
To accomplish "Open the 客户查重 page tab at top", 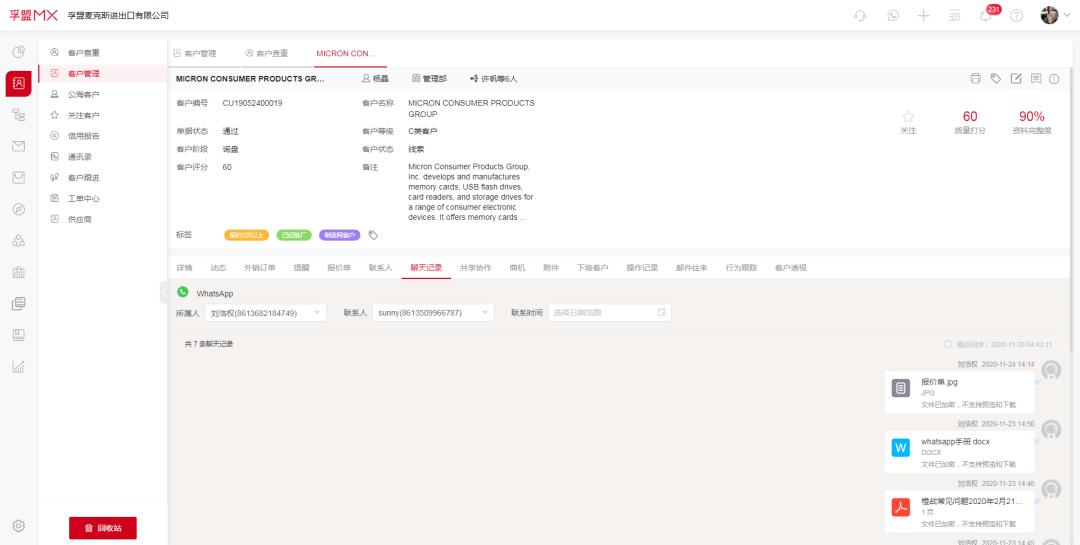I will [267, 54].
